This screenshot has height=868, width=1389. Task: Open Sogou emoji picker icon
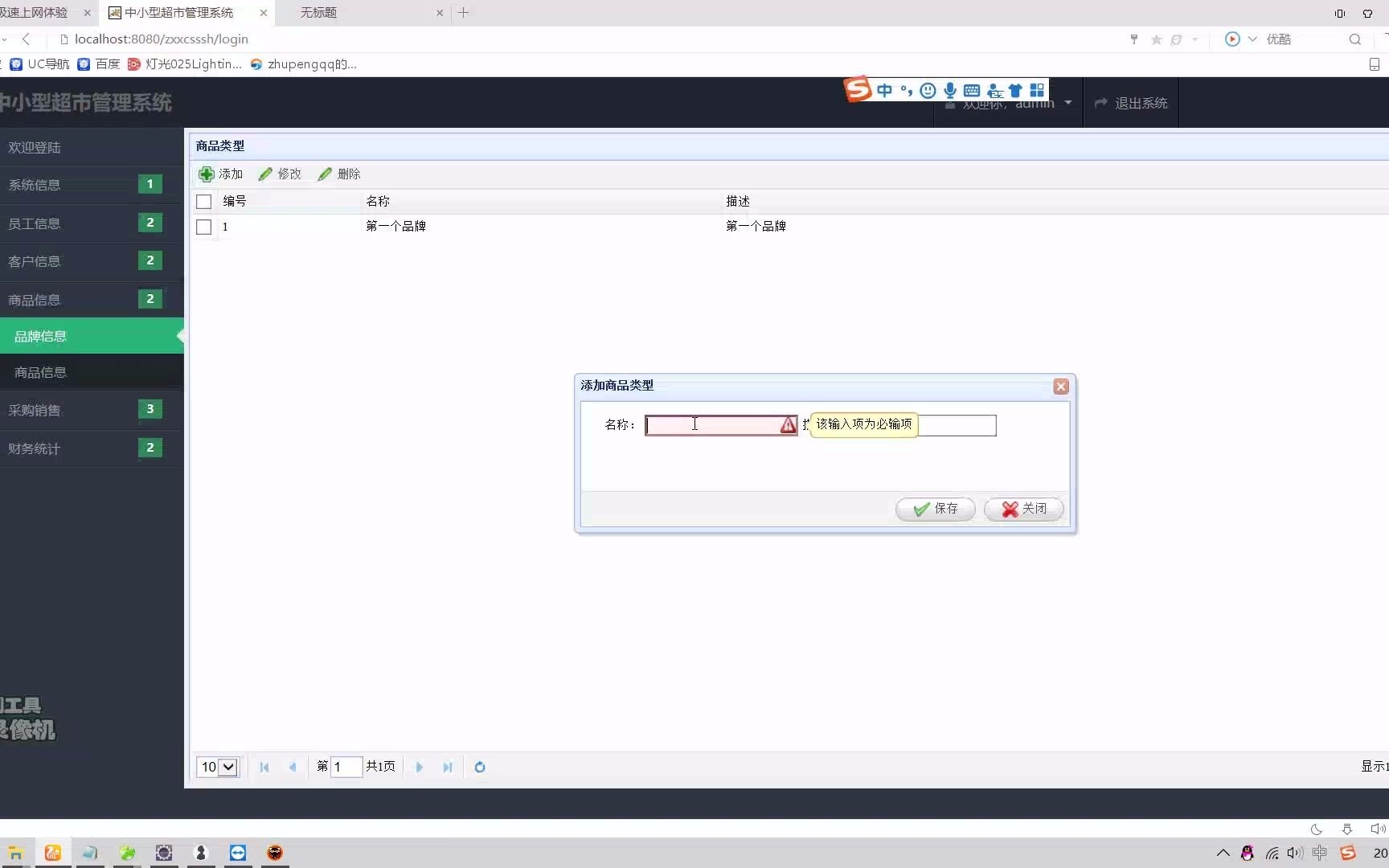click(928, 90)
